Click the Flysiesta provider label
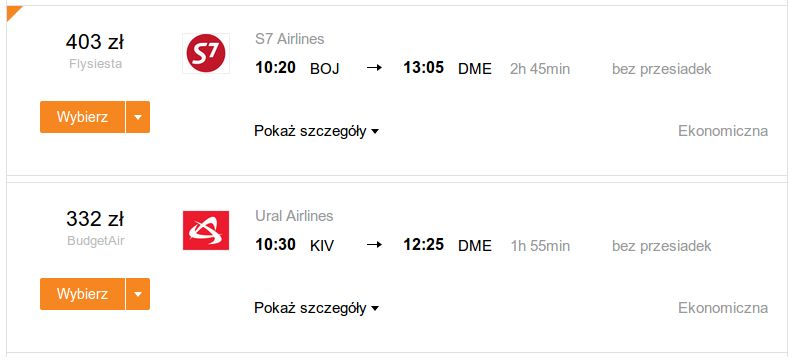Screen dimensions: 799x360 click(x=95, y=64)
